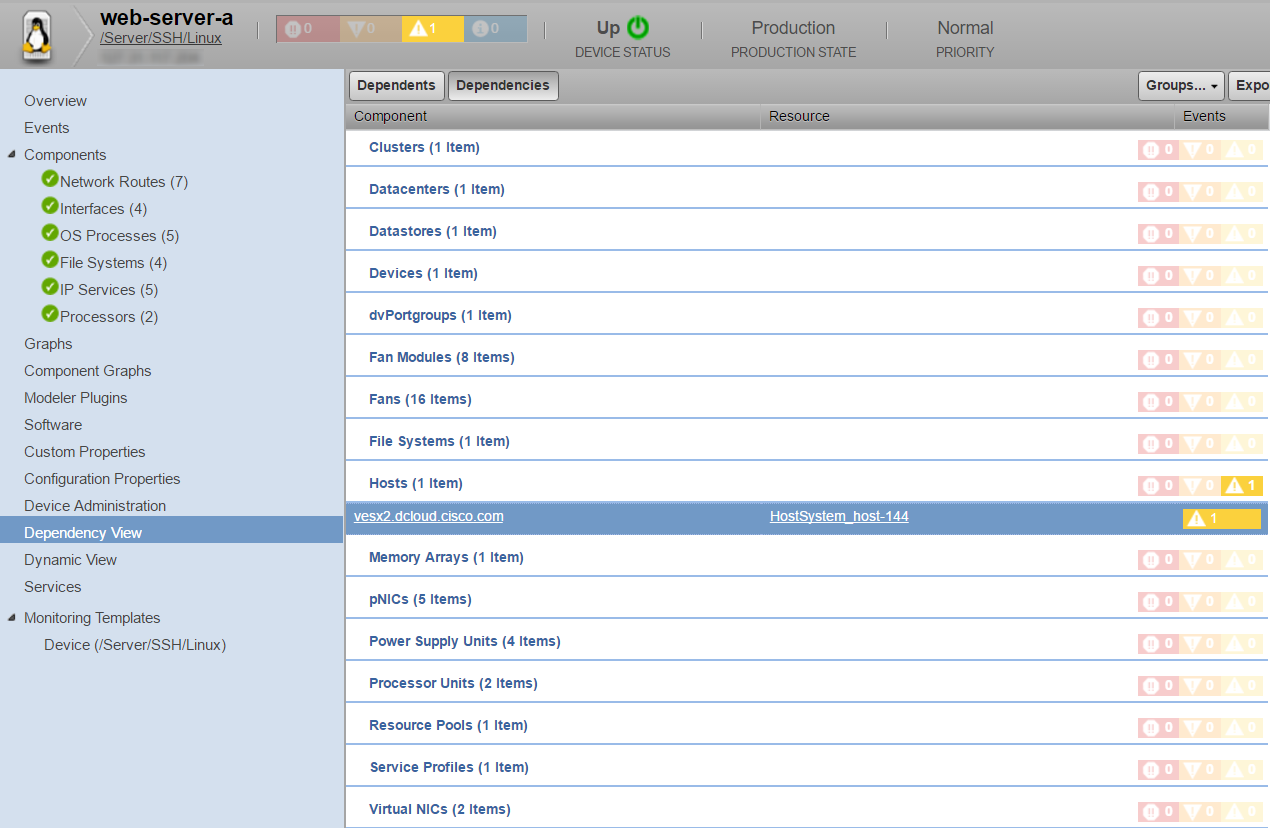Viewport: 1270px width, 828px height.
Task: Click the green power device status icon
Action: pyautogui.click(x=638, y=28)
